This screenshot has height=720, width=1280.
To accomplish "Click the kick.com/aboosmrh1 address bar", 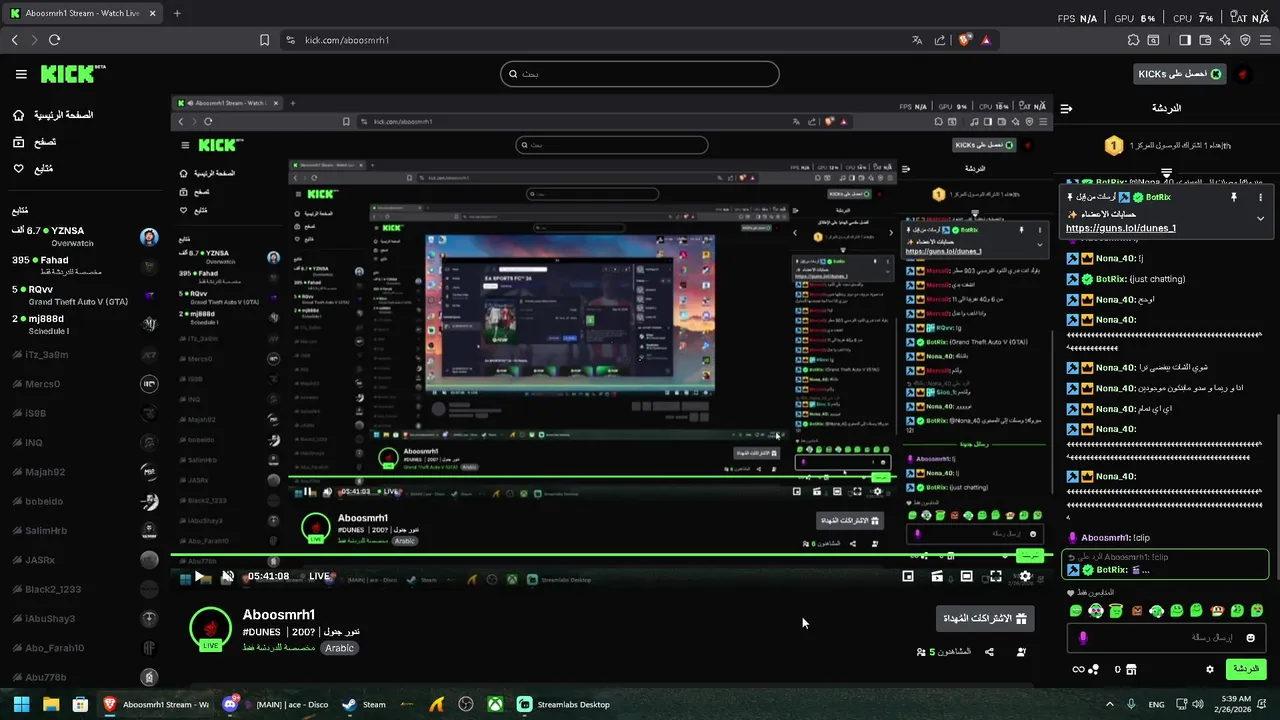I will pos(346,40).
